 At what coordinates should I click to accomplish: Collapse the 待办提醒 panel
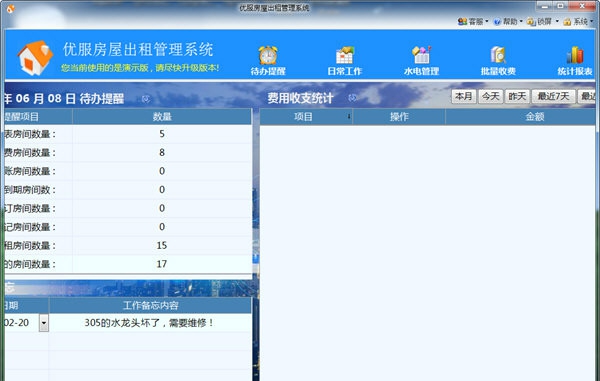point(146,99)
